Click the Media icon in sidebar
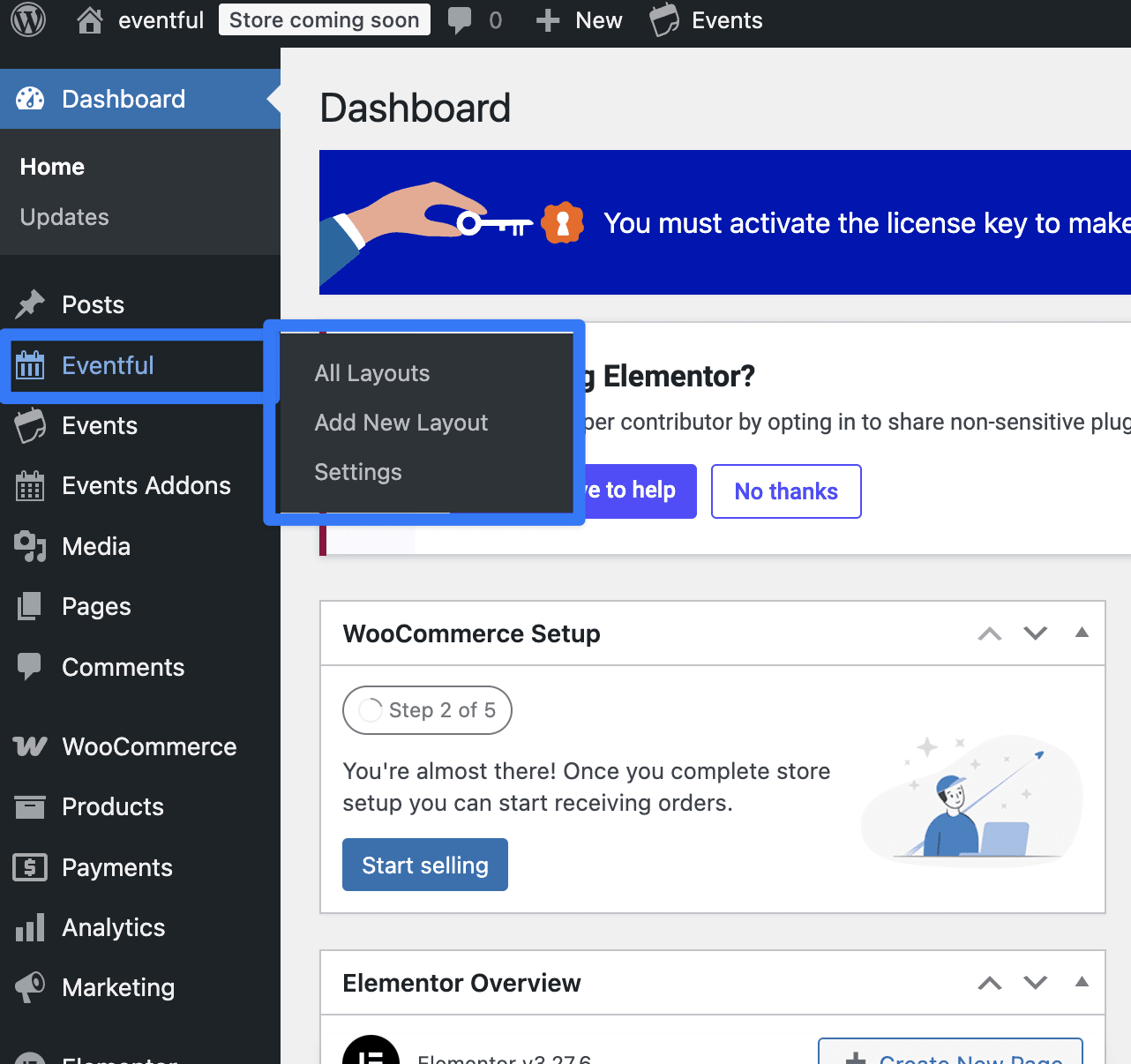 point(30,546)
